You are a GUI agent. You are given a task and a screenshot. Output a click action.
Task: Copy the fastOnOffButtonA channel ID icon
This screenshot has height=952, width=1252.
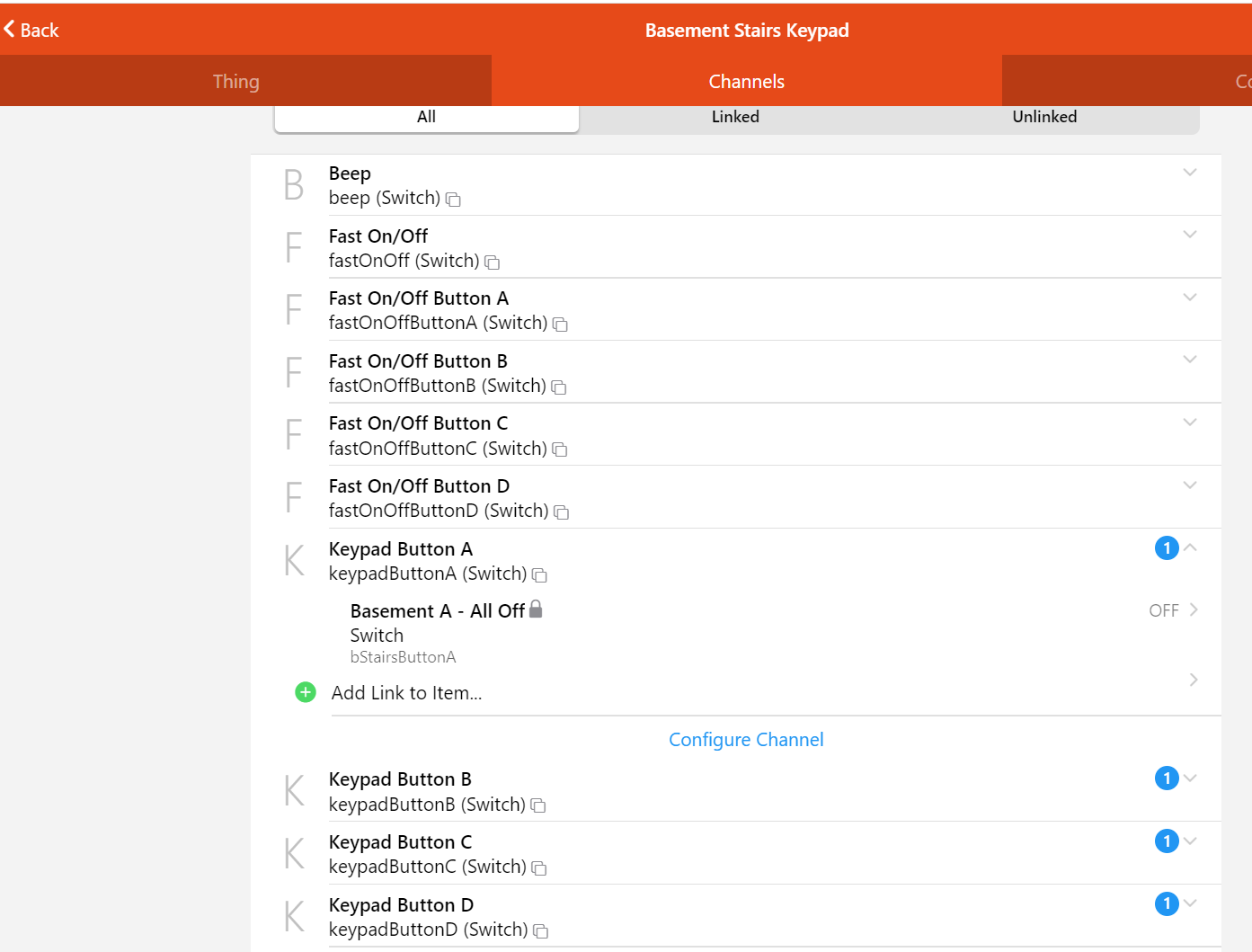point(560,325)
